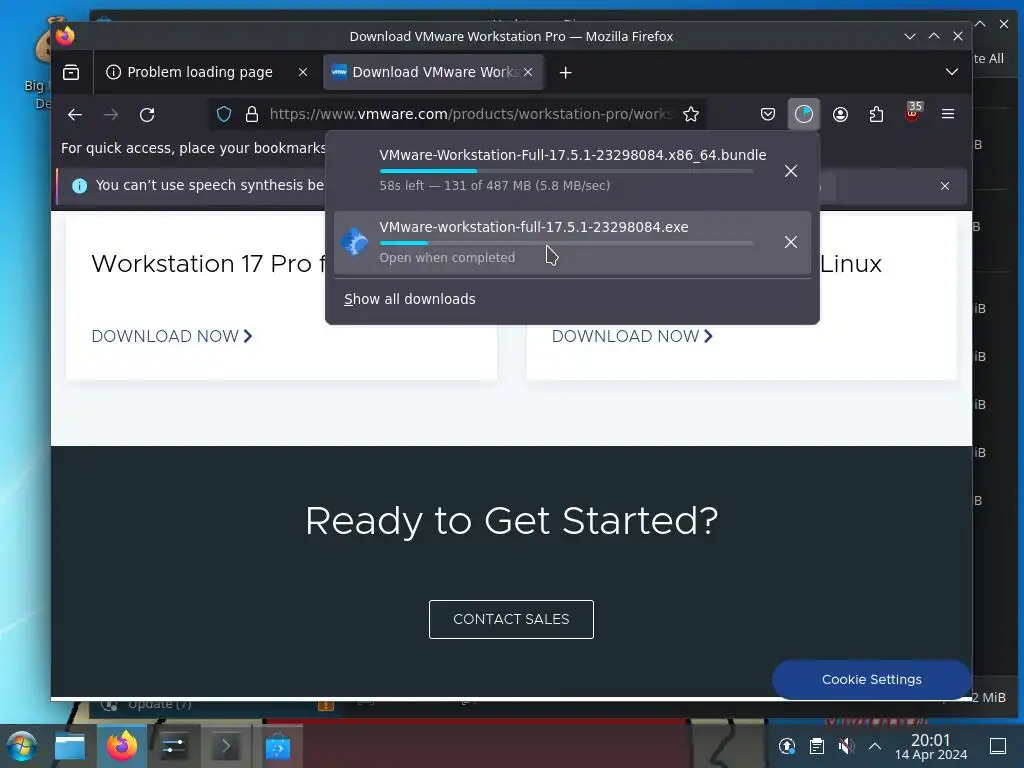This screenshot has width=1024, height=768.
Task: Open the Firefox account icon
Action: [x=840, y=114]
